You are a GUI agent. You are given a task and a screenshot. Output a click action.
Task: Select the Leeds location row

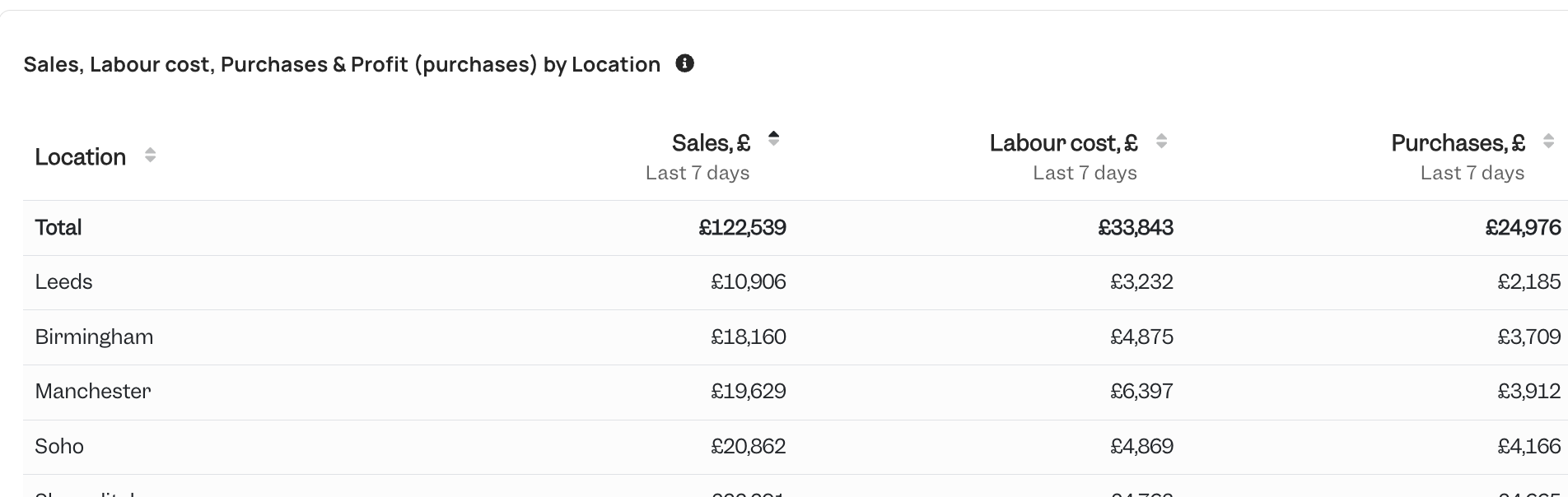click(x=796, y=282)
